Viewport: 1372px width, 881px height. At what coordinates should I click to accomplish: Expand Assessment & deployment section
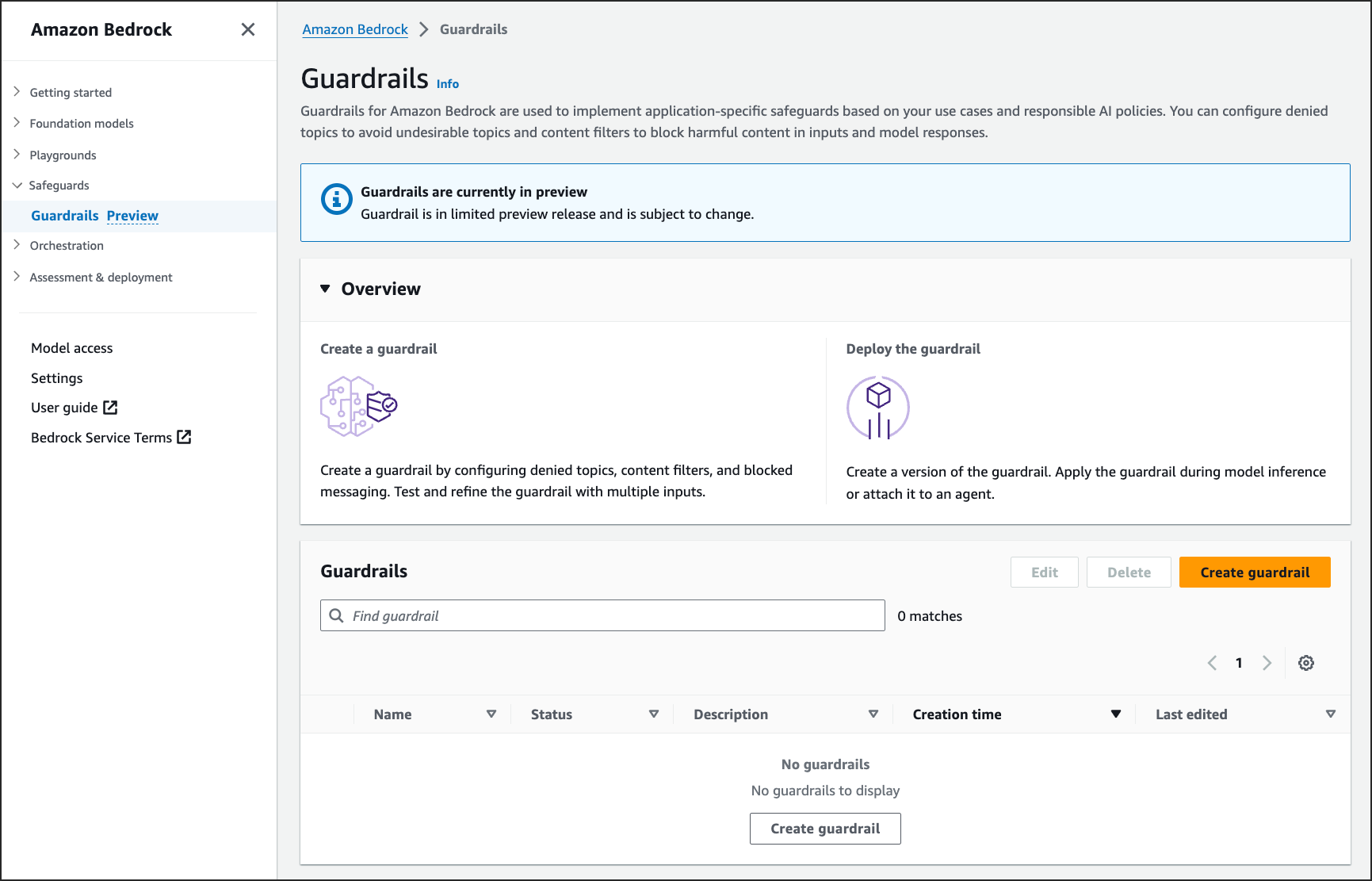pyautogui.click(x=17, y=277)
